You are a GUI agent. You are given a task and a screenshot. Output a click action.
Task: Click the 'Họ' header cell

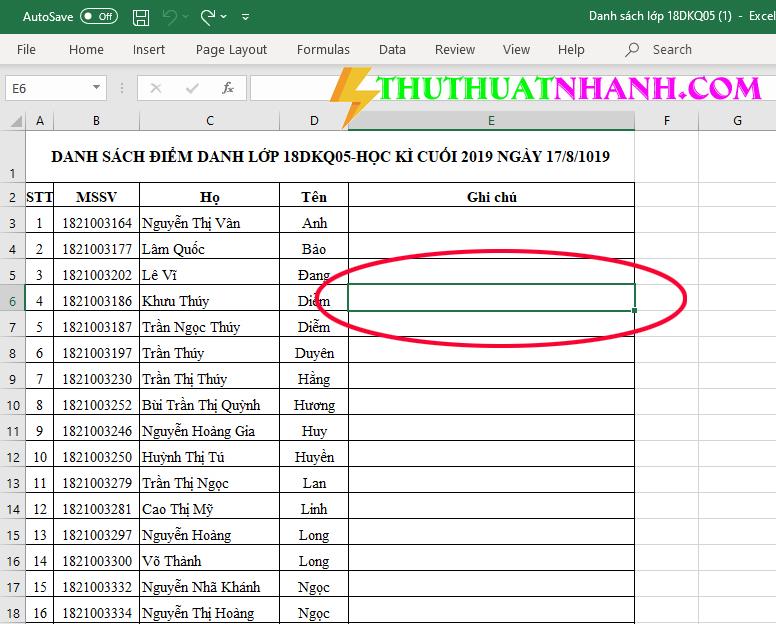click(x=210, y=195)
